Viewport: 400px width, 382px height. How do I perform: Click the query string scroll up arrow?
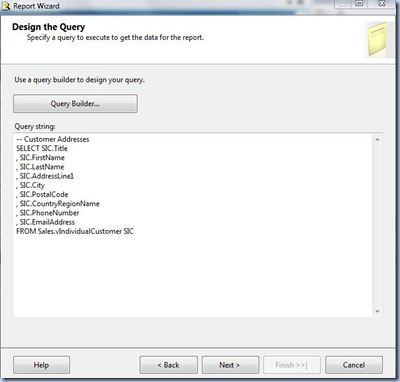coord(377,139)
